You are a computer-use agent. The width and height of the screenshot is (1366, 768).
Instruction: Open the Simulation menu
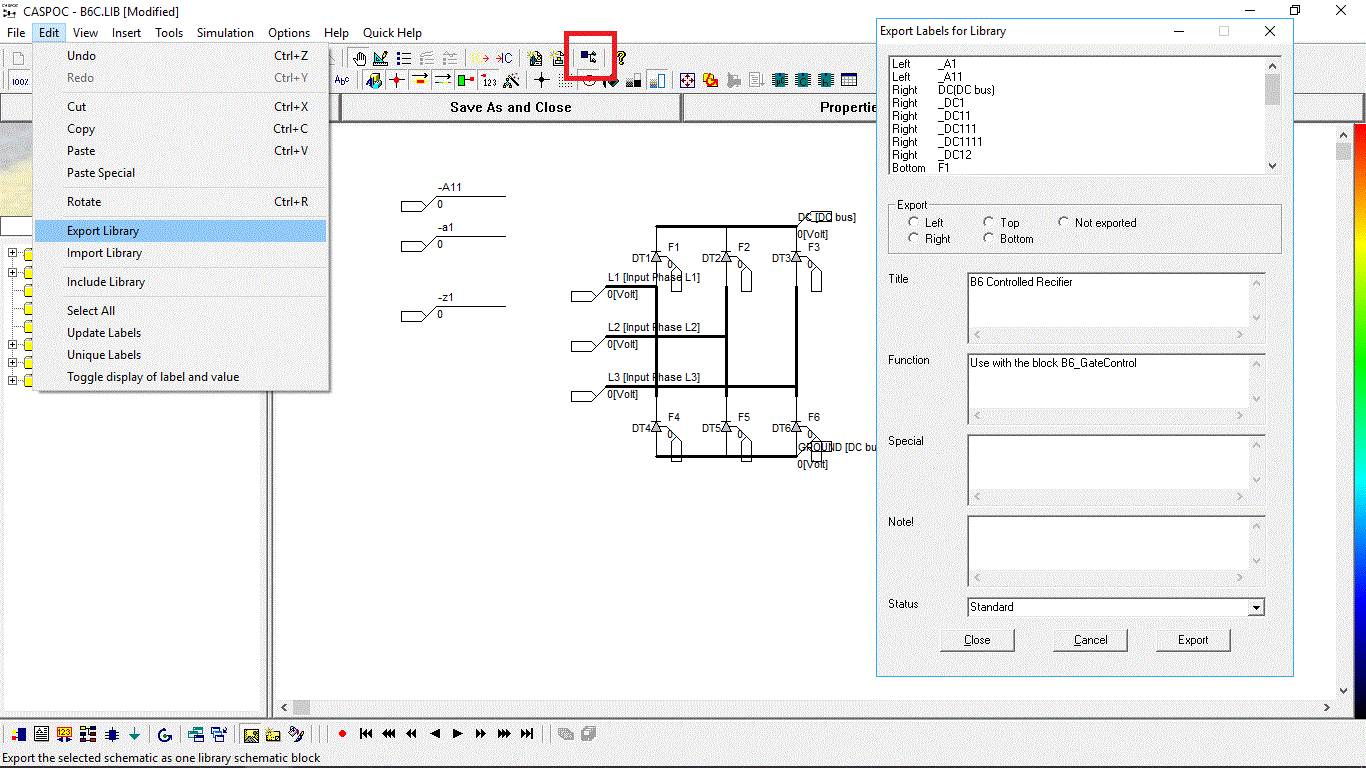pyautogui.click(x=225, y=33)
